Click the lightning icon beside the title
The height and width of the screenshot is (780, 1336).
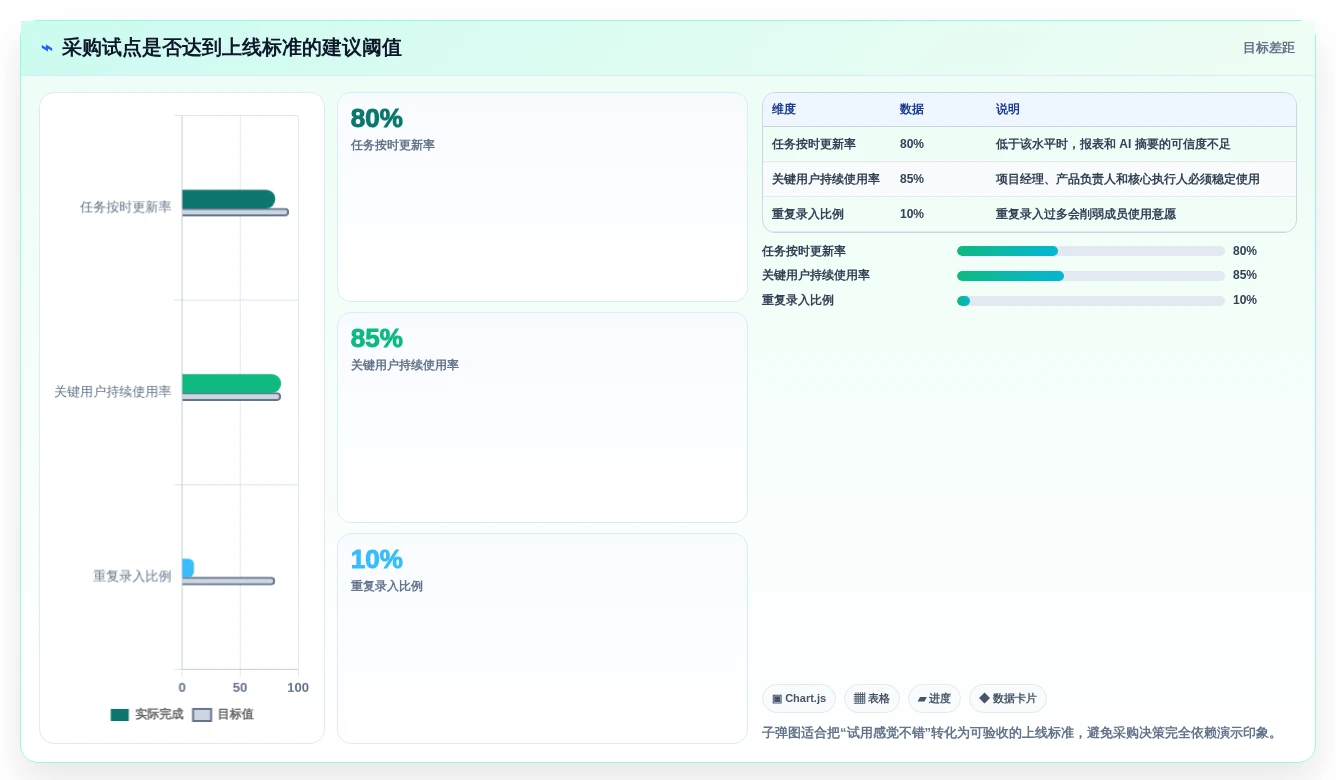point(47,48)
